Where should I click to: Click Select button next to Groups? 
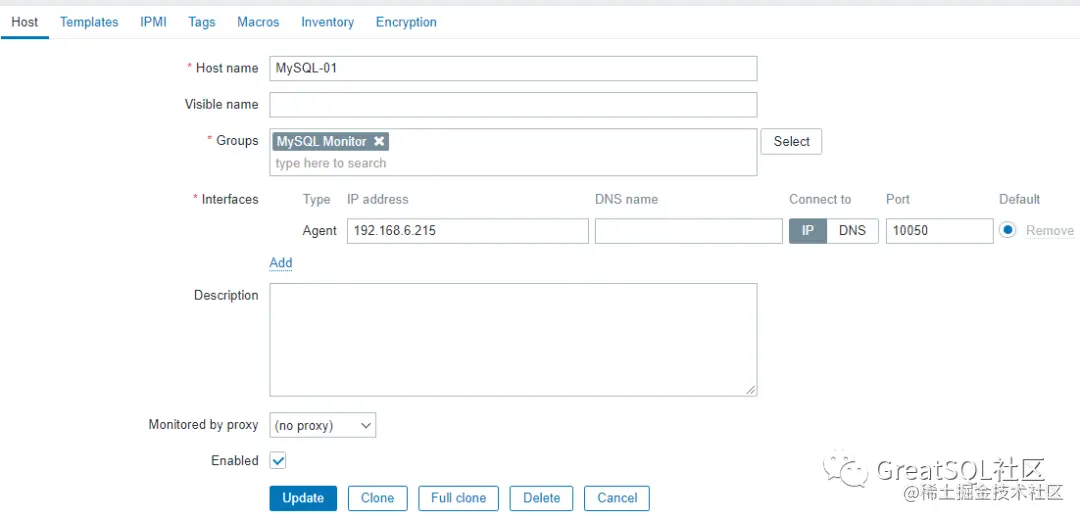pyautogui.click(x=791, y=141)
